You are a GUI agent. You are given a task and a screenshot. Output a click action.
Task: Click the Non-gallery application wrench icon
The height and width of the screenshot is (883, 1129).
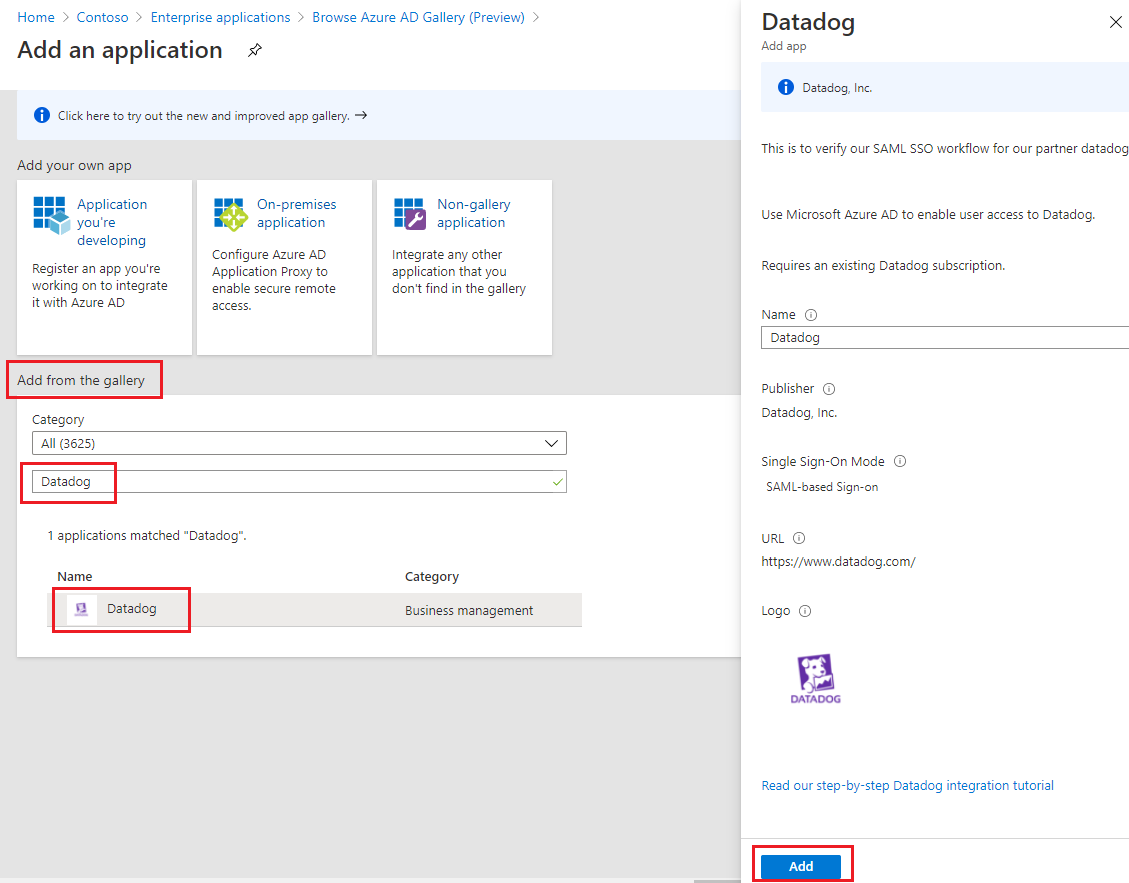(x=410, y=213)
